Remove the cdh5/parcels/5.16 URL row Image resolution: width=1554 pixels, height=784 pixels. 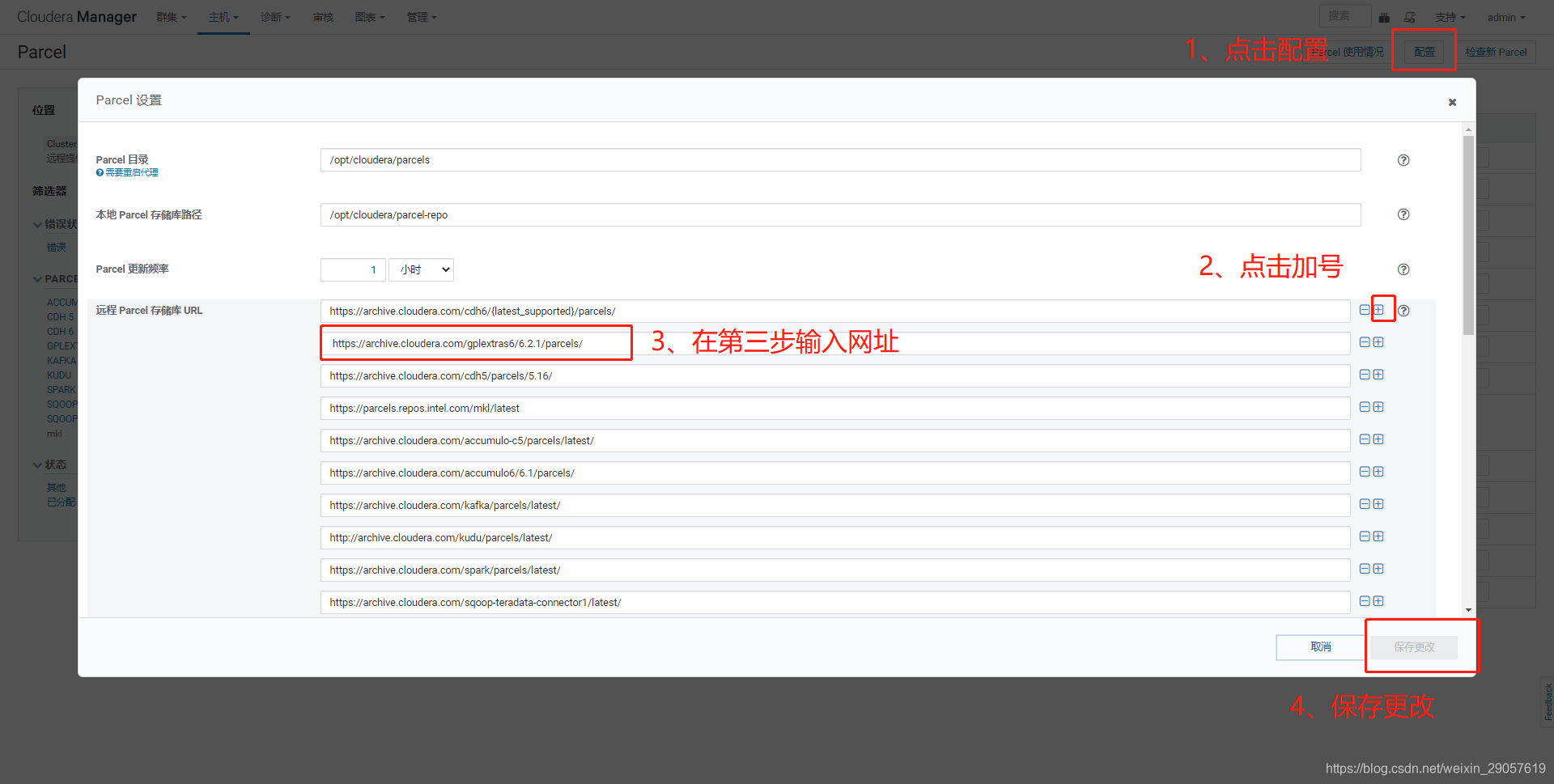tap(1365, 375)
